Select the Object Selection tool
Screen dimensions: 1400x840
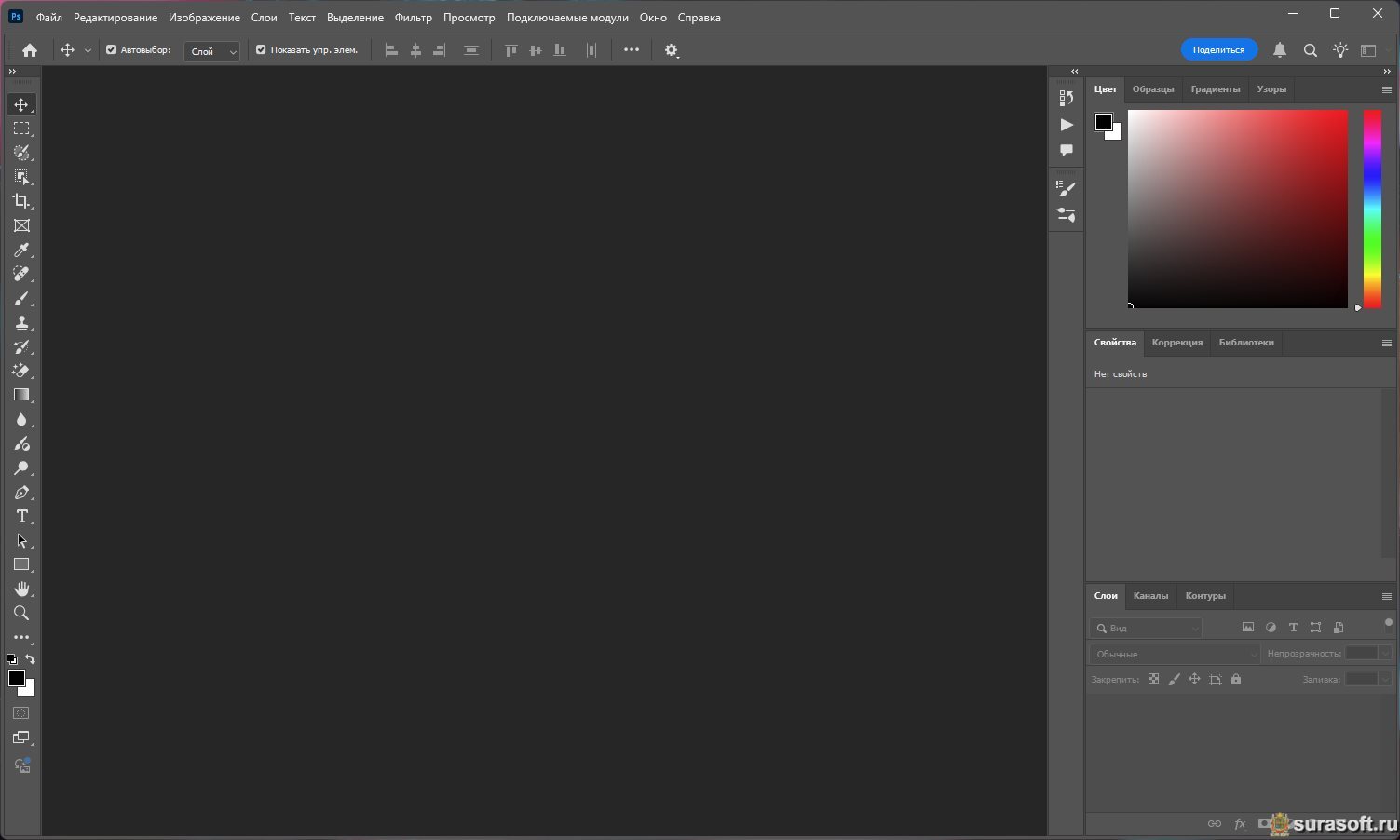(x=21, y=177)
